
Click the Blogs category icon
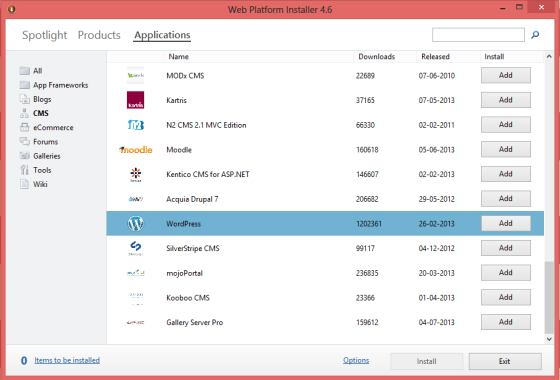click(x=25, y=99)
